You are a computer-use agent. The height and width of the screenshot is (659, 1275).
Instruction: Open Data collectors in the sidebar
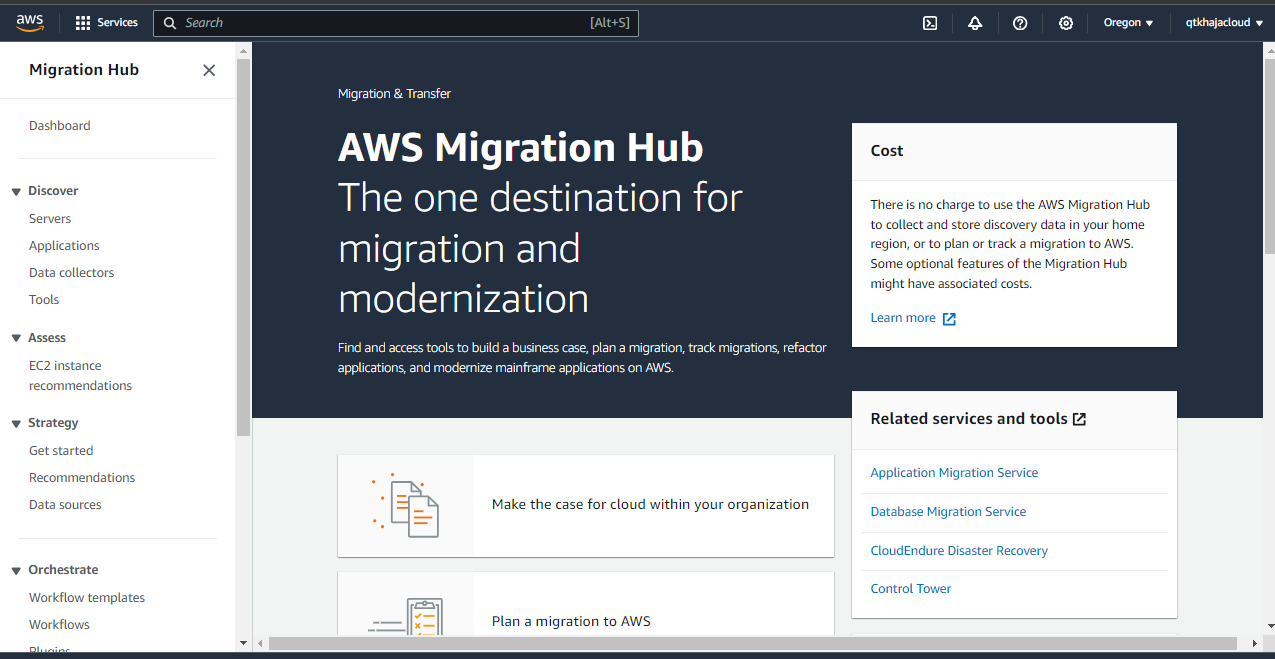pyautogui.click(x=72, y=273)
